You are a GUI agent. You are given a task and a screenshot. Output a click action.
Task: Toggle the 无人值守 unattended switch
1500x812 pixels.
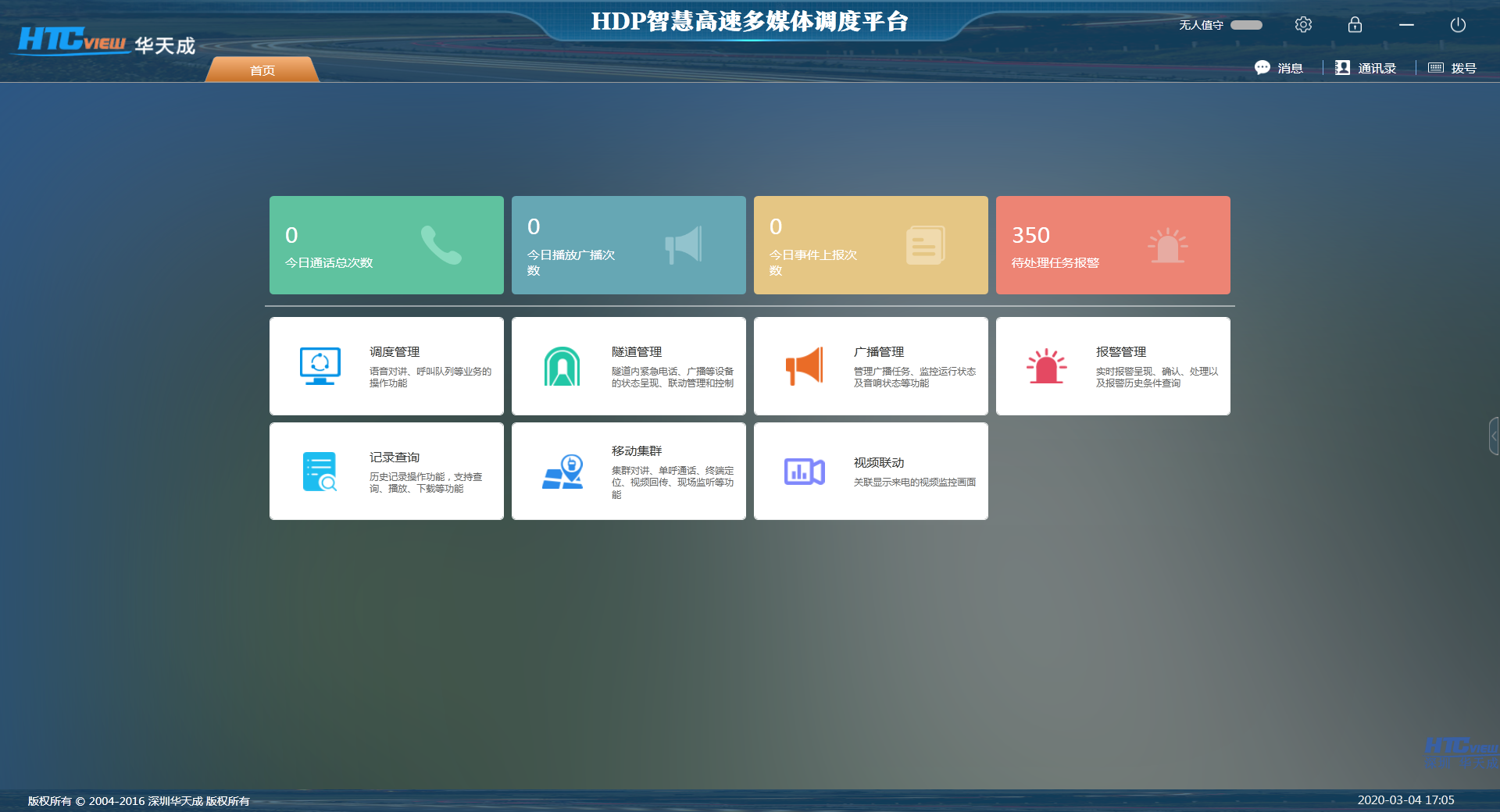point(1246,25)
